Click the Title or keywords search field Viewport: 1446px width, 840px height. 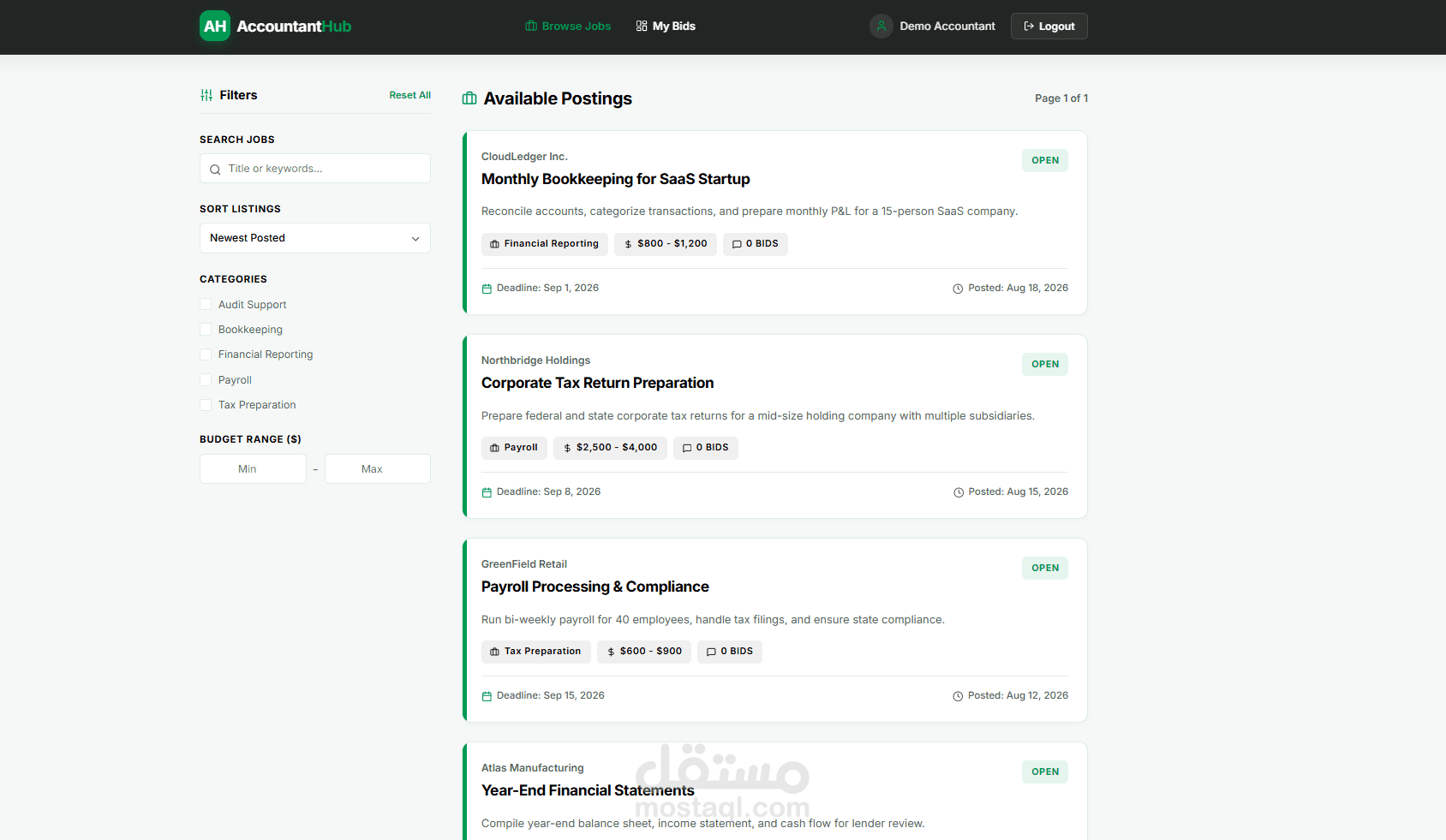click(x=315, y=169)
